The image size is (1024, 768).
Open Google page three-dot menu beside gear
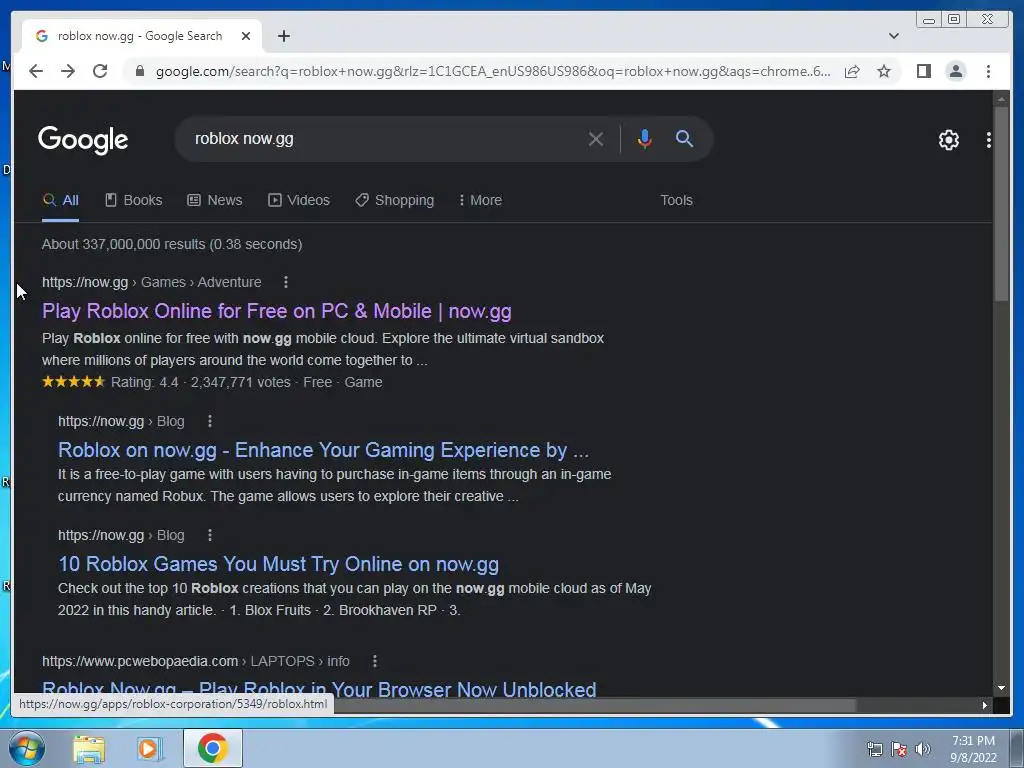pos(989,140)
